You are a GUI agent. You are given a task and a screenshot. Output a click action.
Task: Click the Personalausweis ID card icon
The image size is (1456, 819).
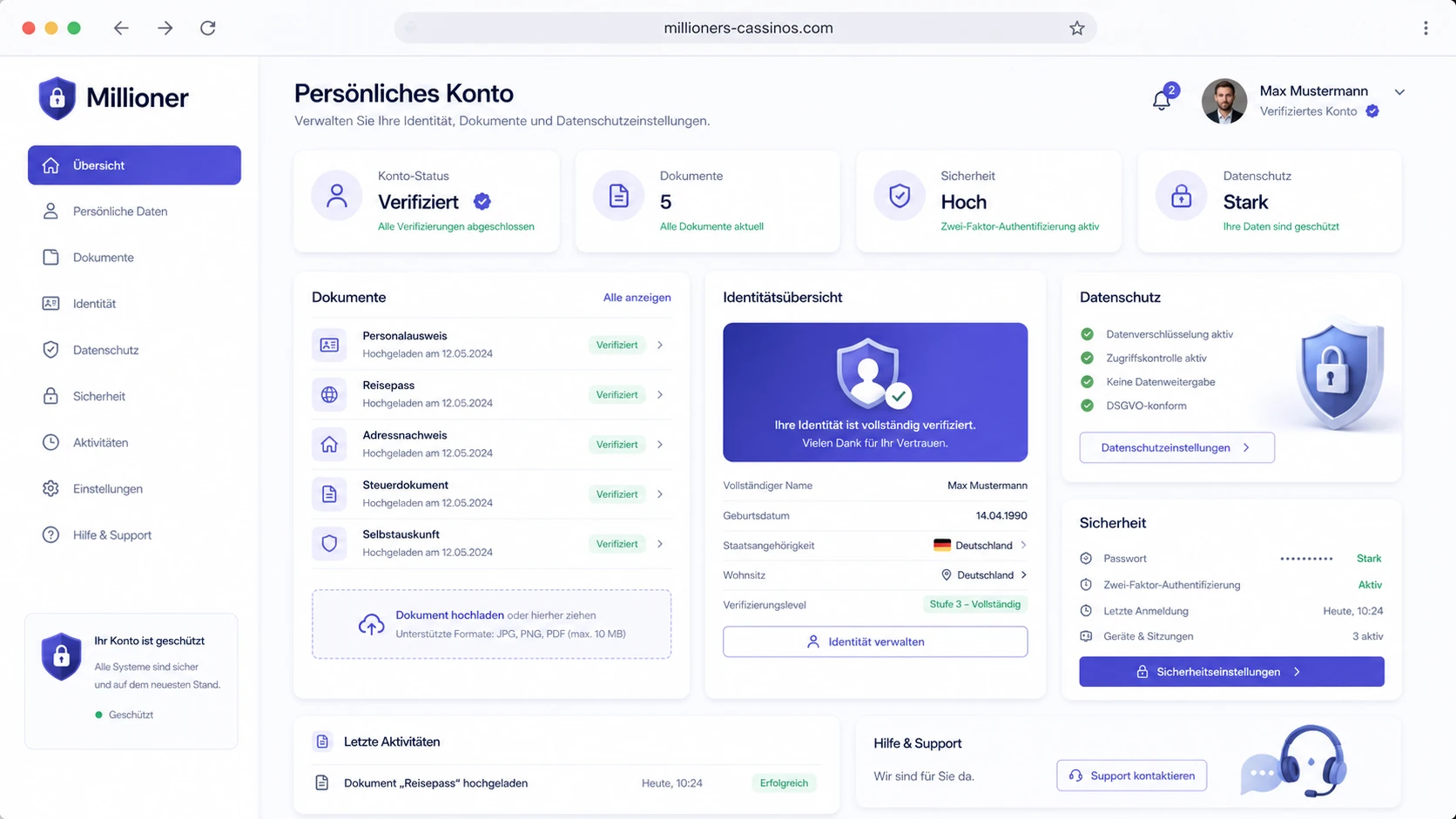pyautogui.click(x=329, y=345)
